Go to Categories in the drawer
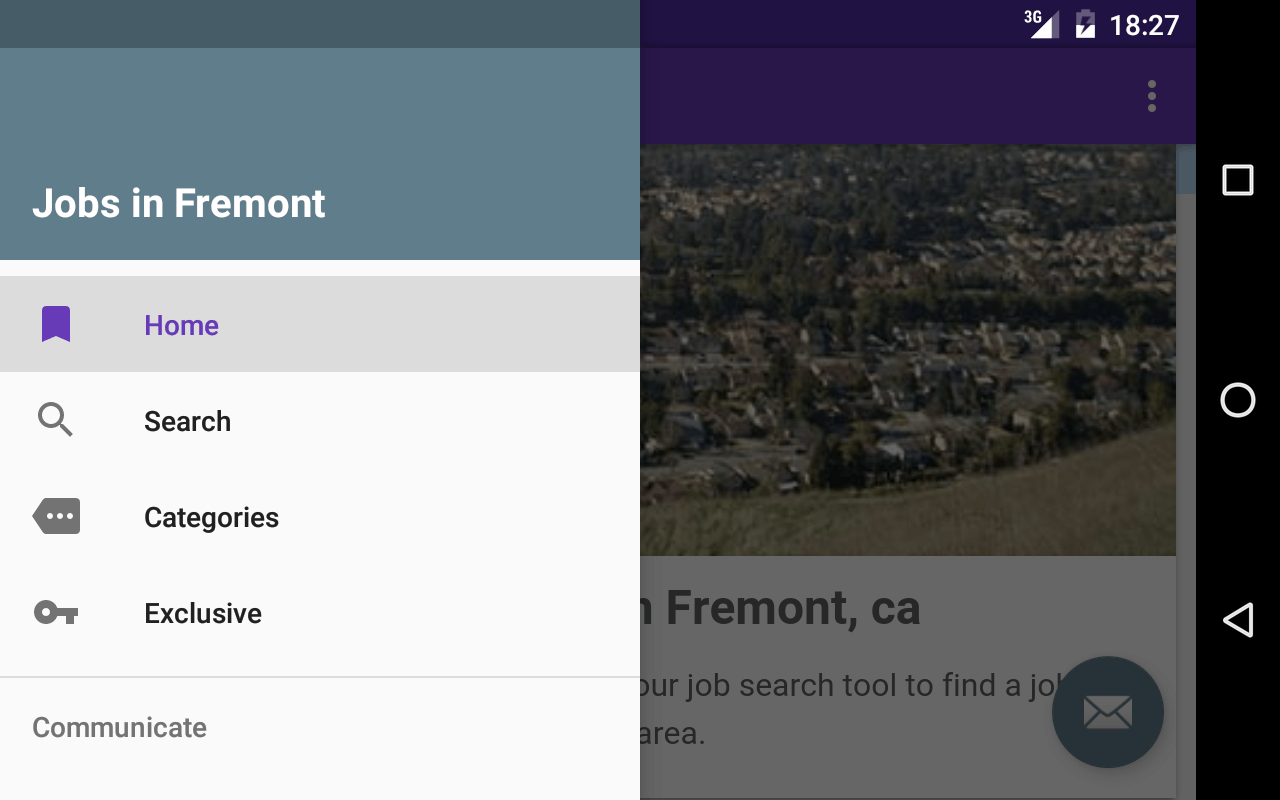Screen dimensions: 1280x800 point(211,517)
